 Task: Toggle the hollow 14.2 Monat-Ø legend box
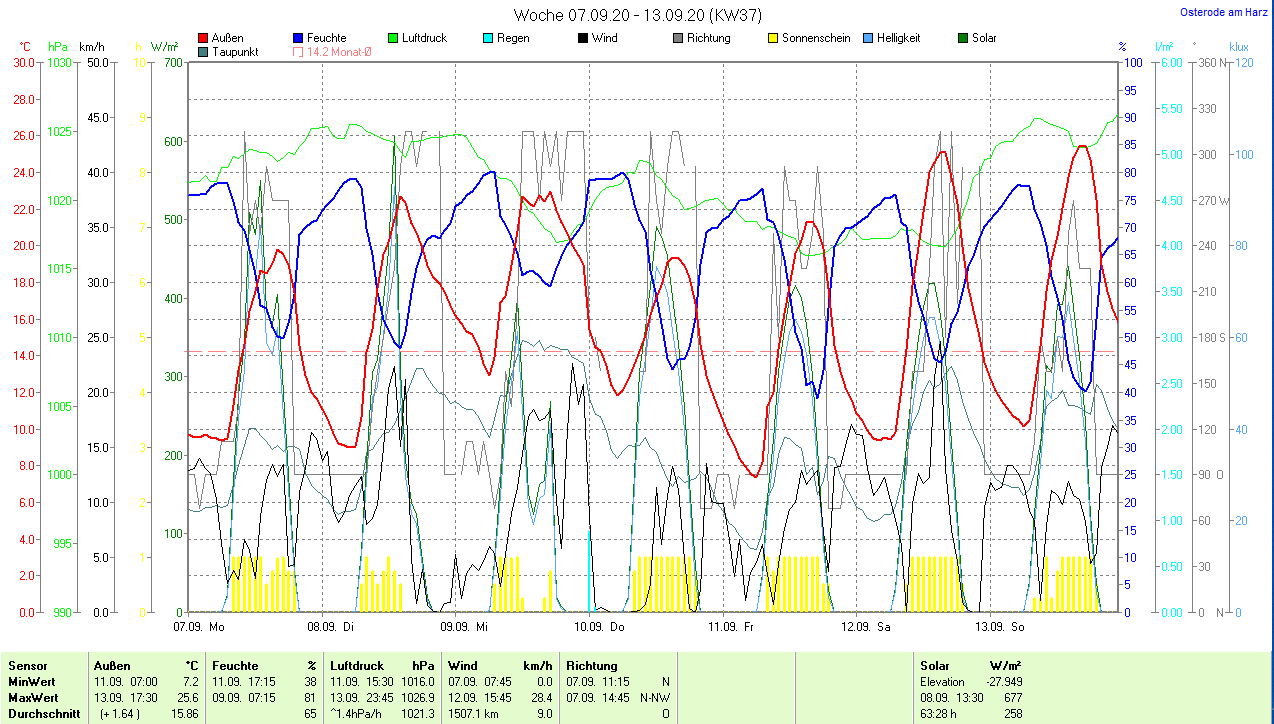(299, 52)
